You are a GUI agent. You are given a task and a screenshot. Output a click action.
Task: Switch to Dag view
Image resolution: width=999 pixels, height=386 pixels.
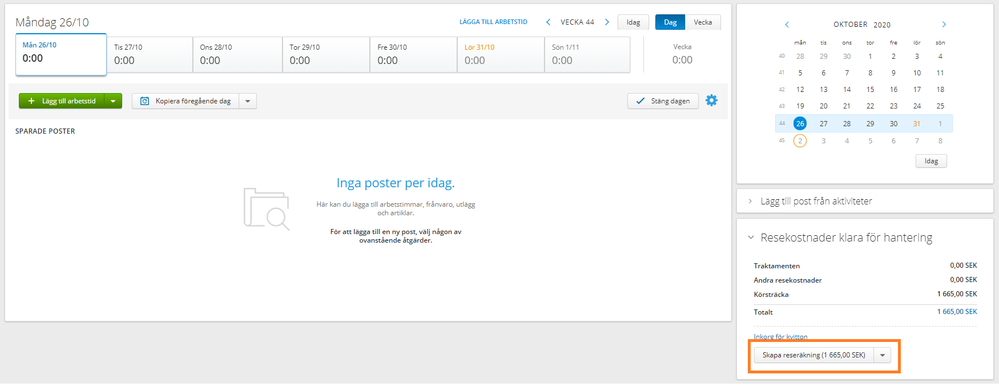(x=670, y=22)
